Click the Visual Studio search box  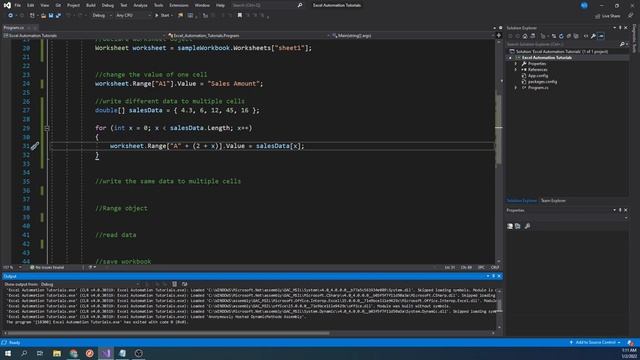[267, 5]
